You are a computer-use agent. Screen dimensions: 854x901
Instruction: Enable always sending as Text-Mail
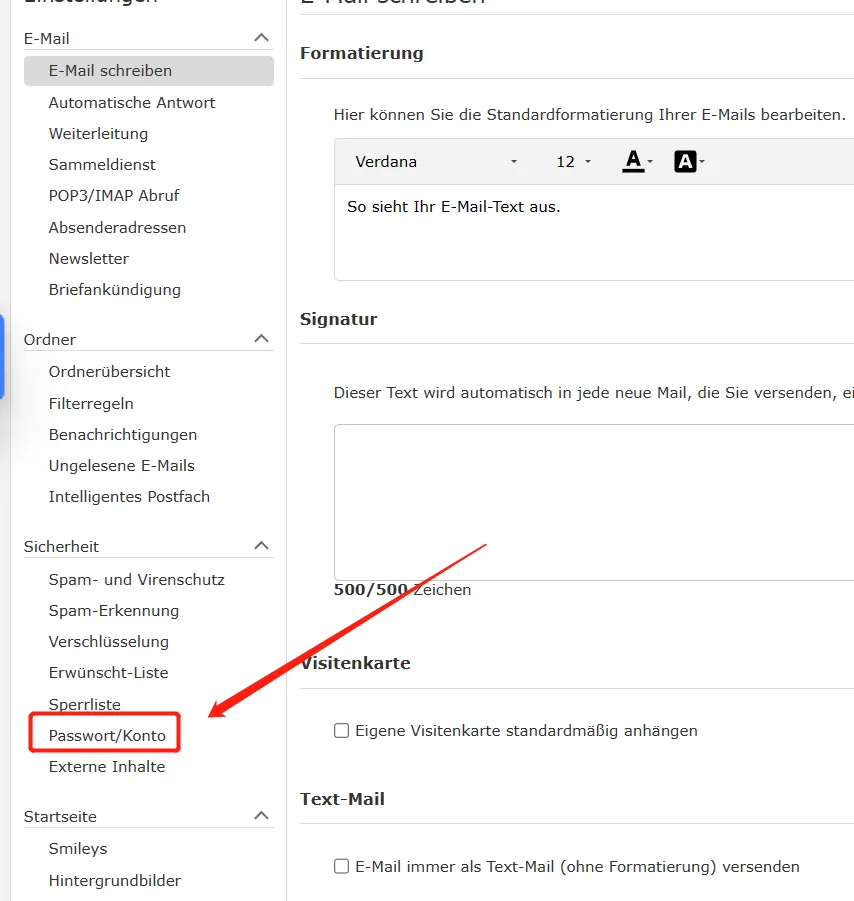[342, 866]
